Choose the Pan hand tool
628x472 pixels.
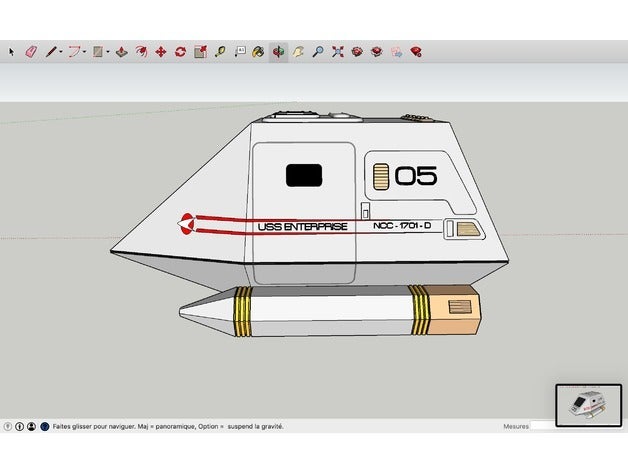(298, 52)
